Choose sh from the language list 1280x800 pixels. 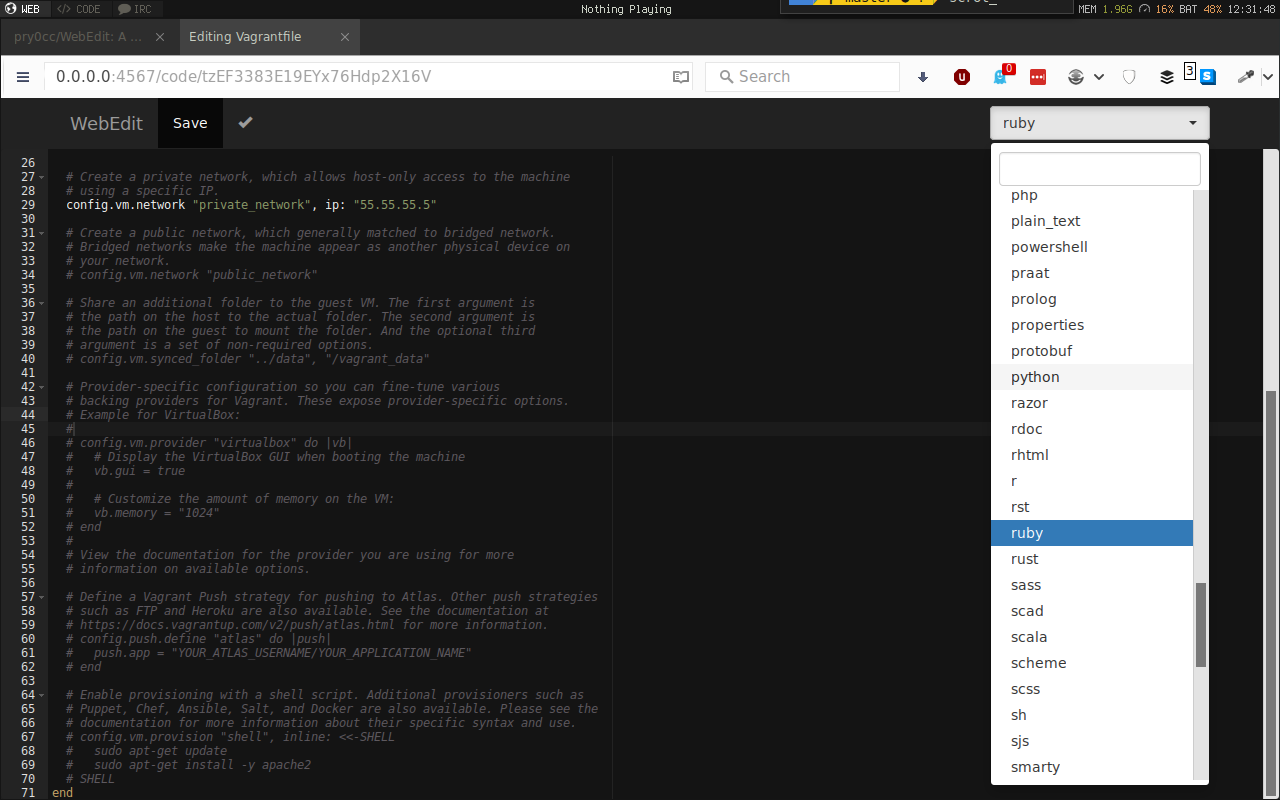[1092, 715]
